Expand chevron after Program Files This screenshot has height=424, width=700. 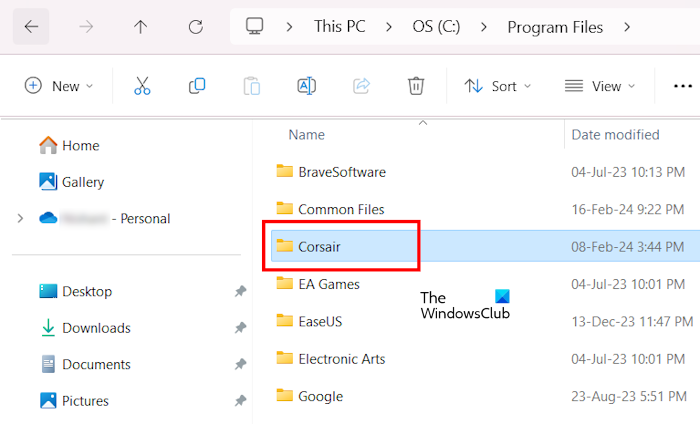click(627, 27)
